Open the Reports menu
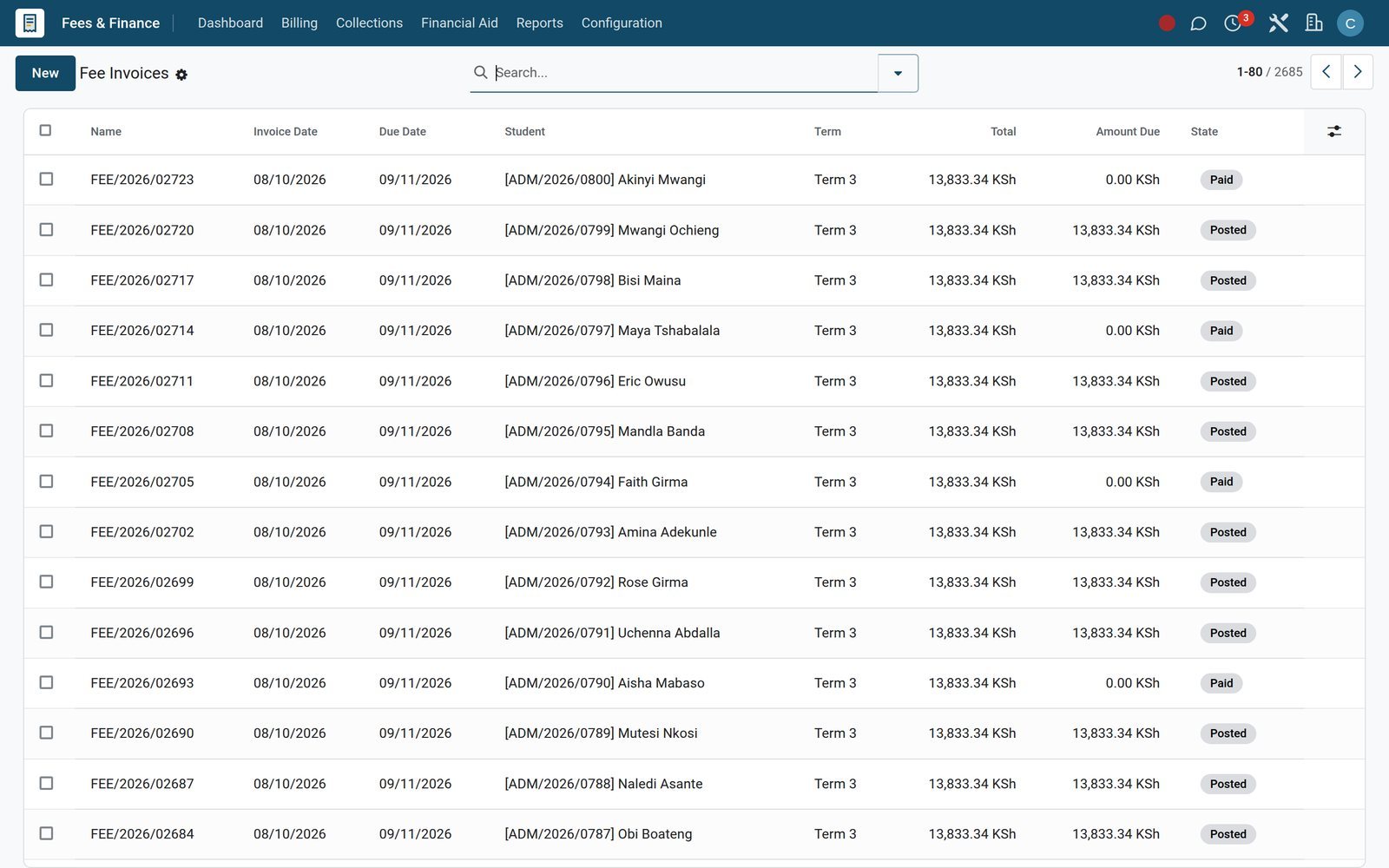 tap(539, 23)
